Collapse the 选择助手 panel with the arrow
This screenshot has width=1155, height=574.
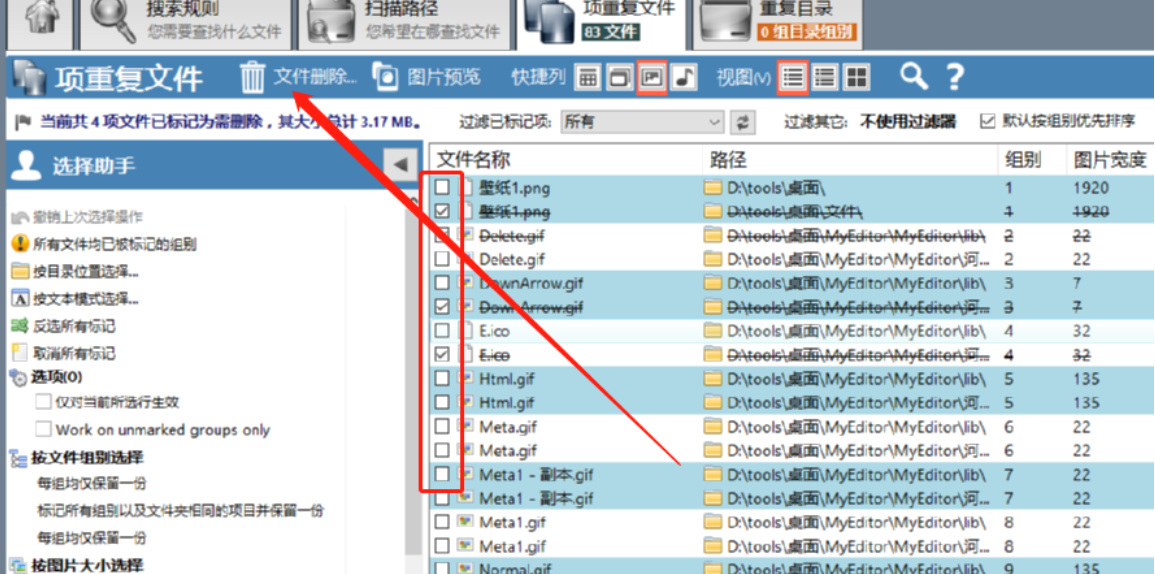coord(400,165)
